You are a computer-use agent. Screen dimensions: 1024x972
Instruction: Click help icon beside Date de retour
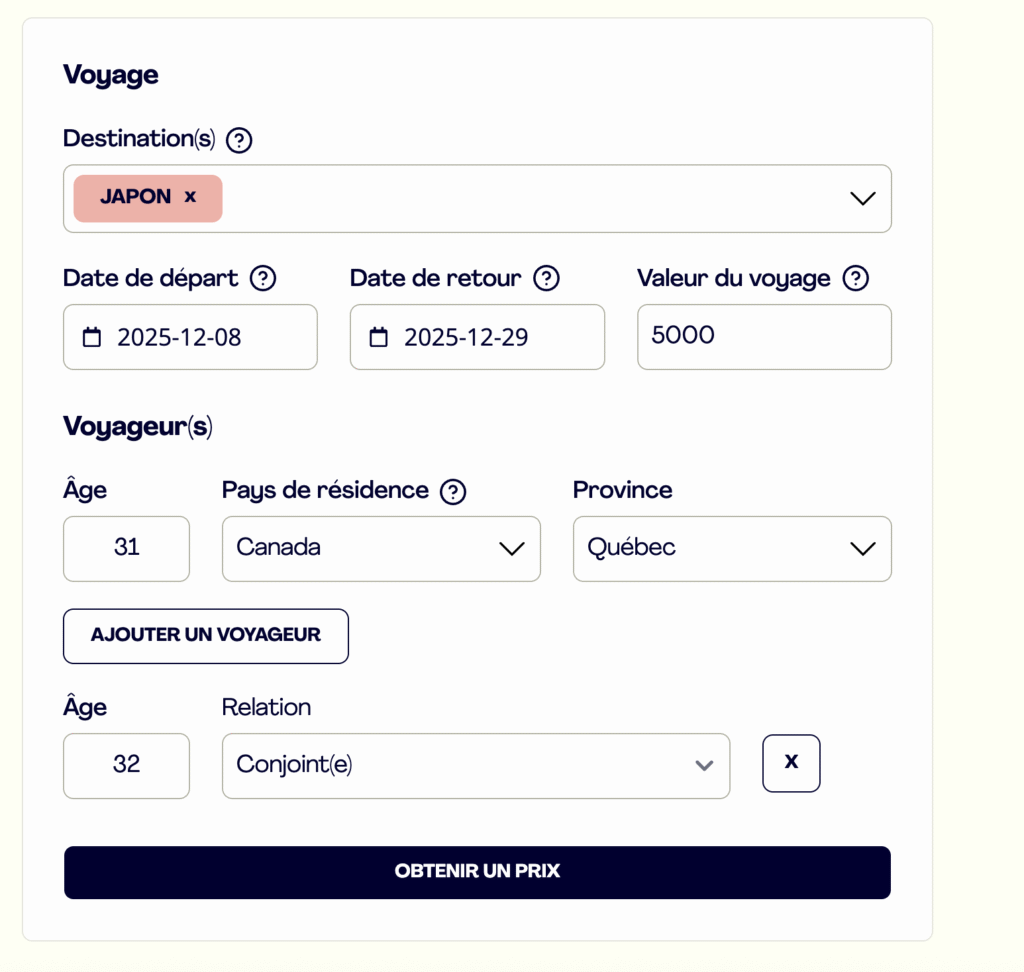[x=546, y=278]
